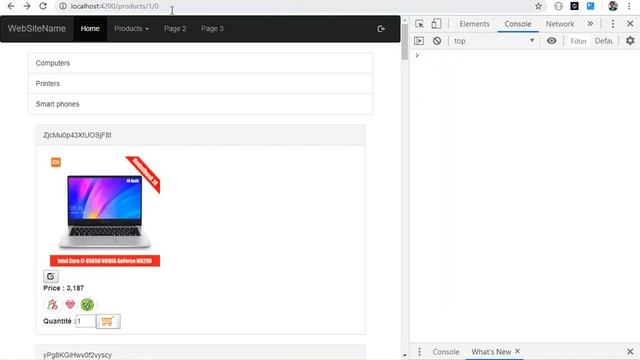The height and width of the screenshot is (360, 640).
Task: Switch to the Console tab
Action: 518,24
